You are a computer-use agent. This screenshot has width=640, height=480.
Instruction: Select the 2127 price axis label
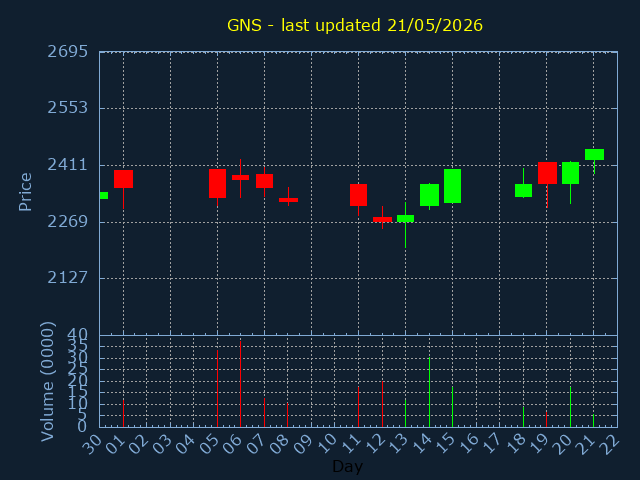tap(68, 278)
